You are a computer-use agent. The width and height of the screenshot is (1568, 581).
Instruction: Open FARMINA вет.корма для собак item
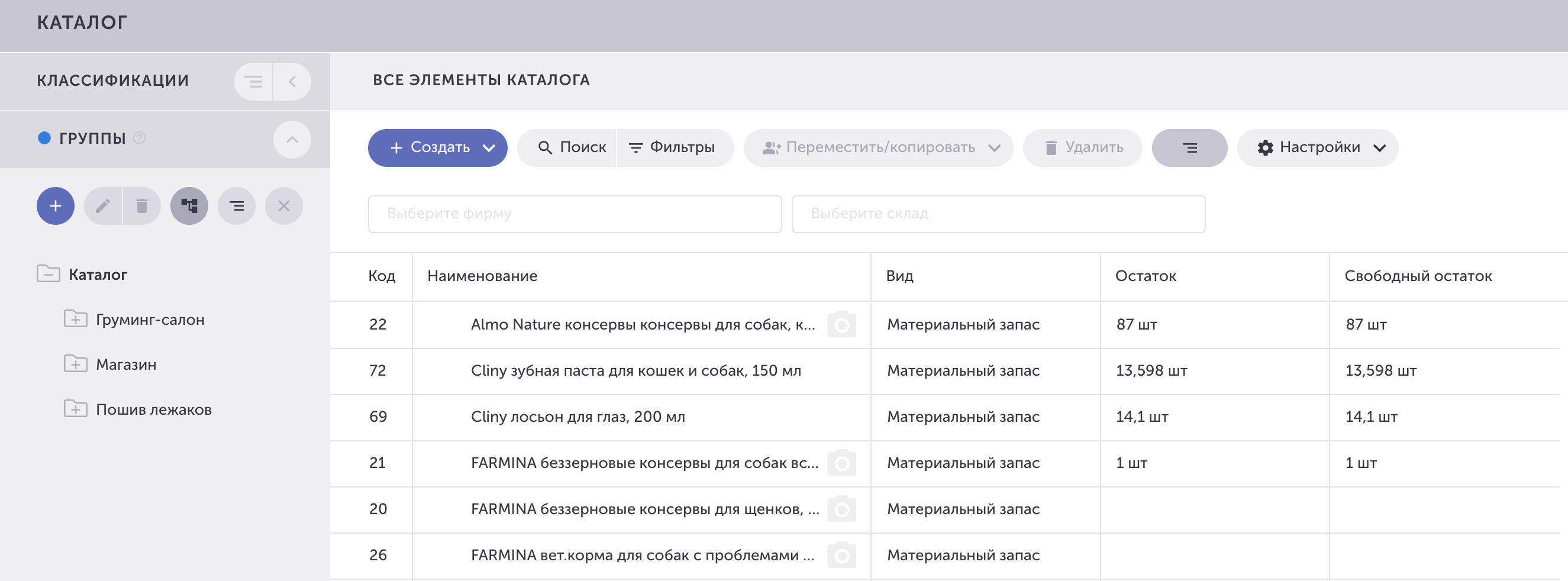(643, 556)
